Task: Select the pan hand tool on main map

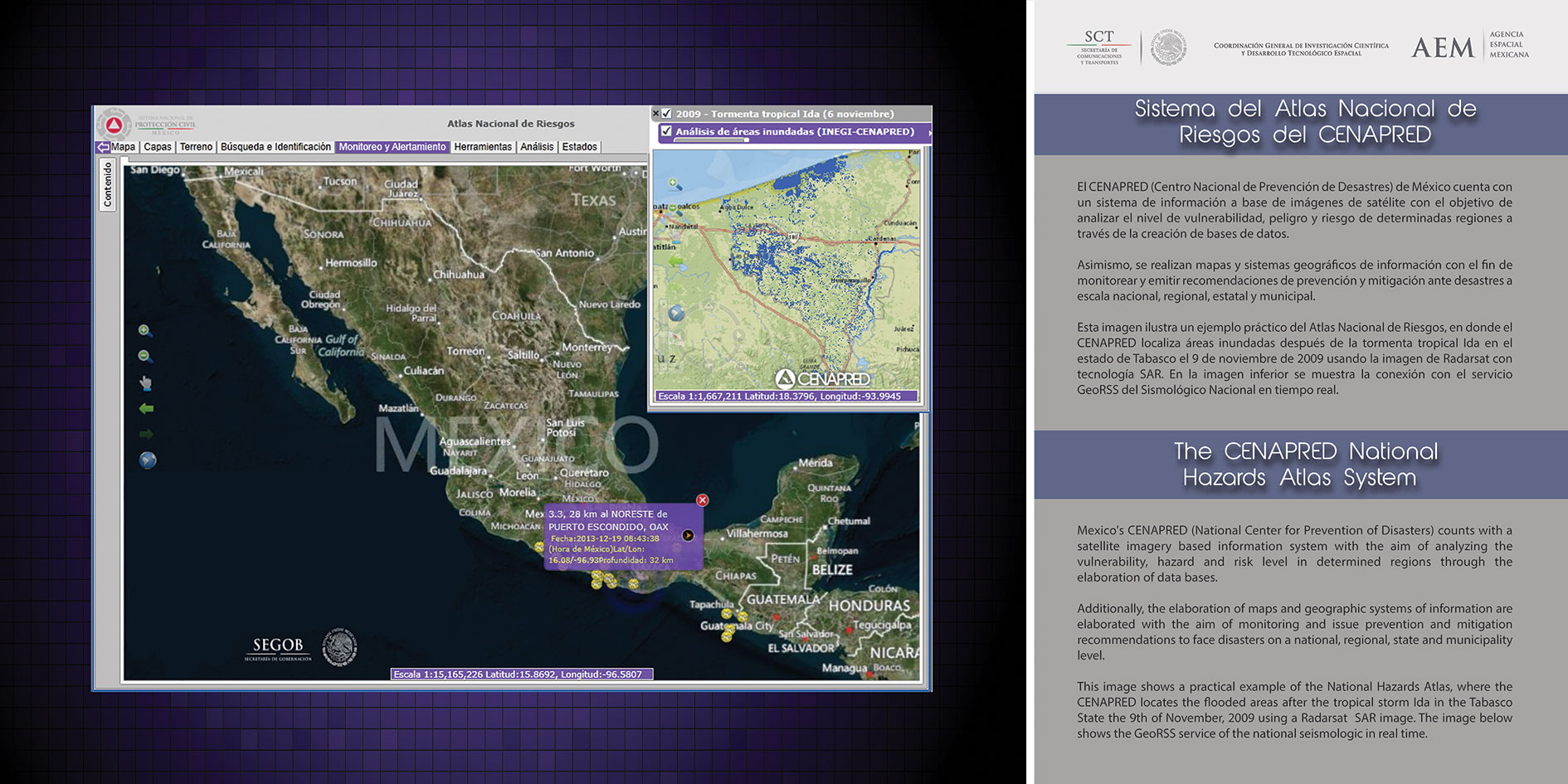Action: [146, 382]
